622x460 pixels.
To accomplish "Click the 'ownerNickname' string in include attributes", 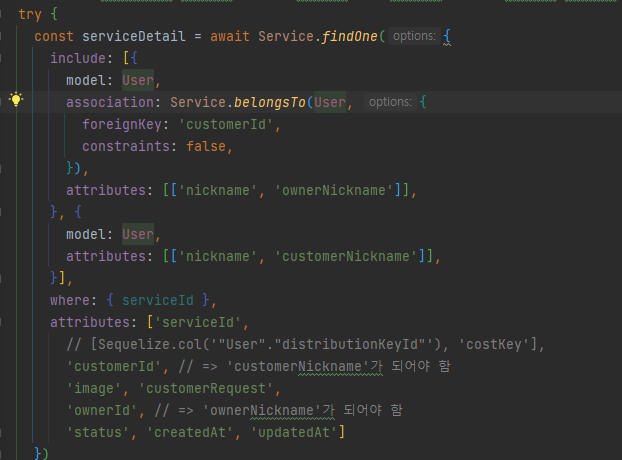I will 334,190.
